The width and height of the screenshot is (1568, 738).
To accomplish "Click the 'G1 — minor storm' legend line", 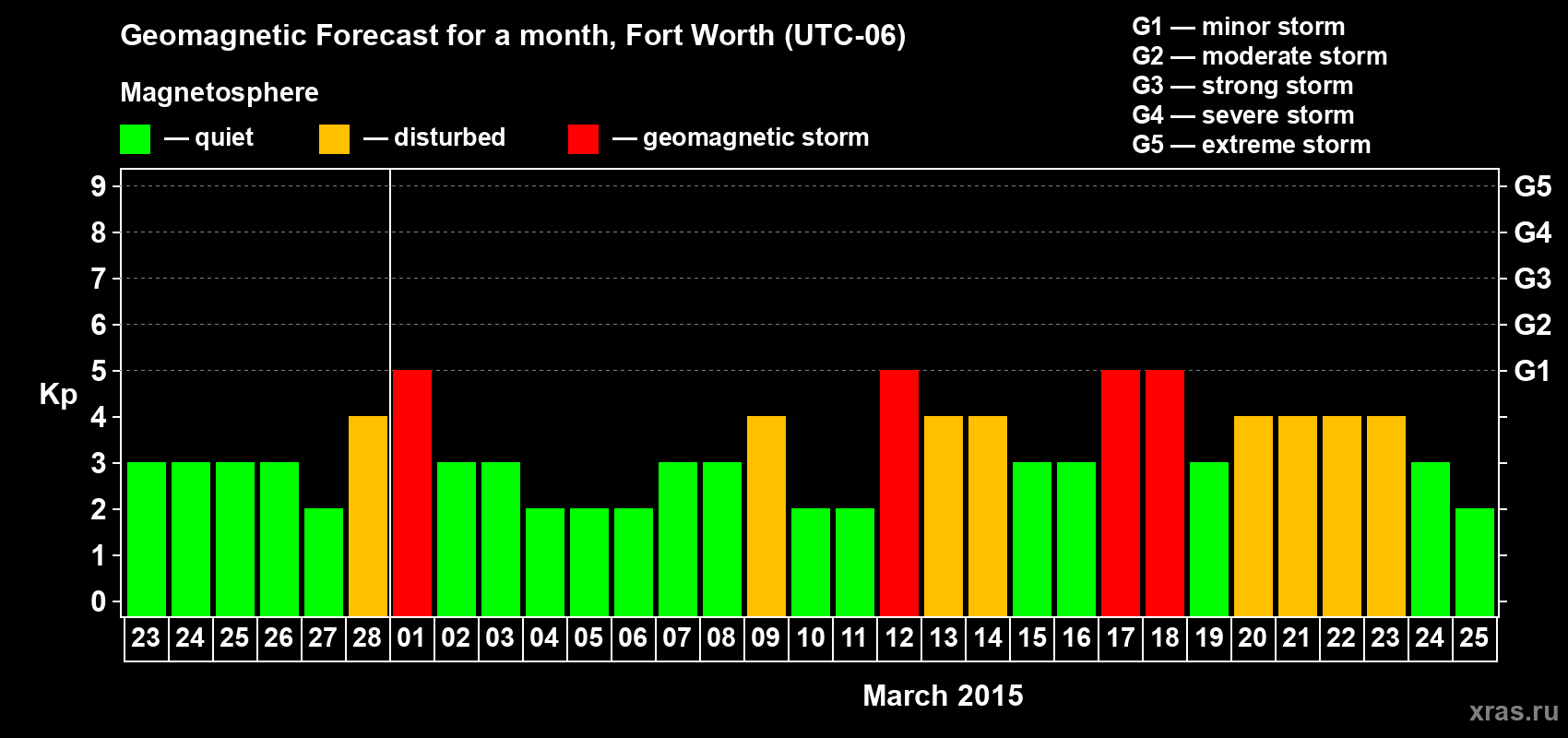I will coord(1239,27).
